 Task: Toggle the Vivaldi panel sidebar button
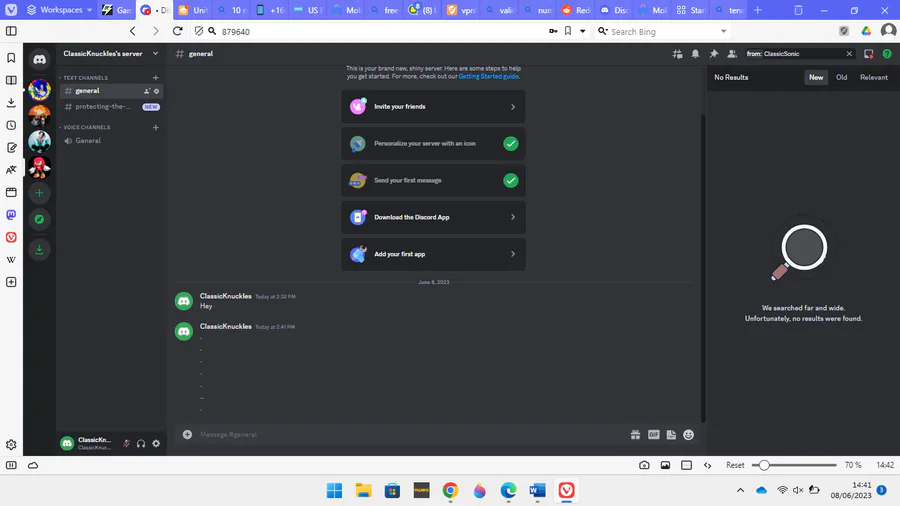11,31
